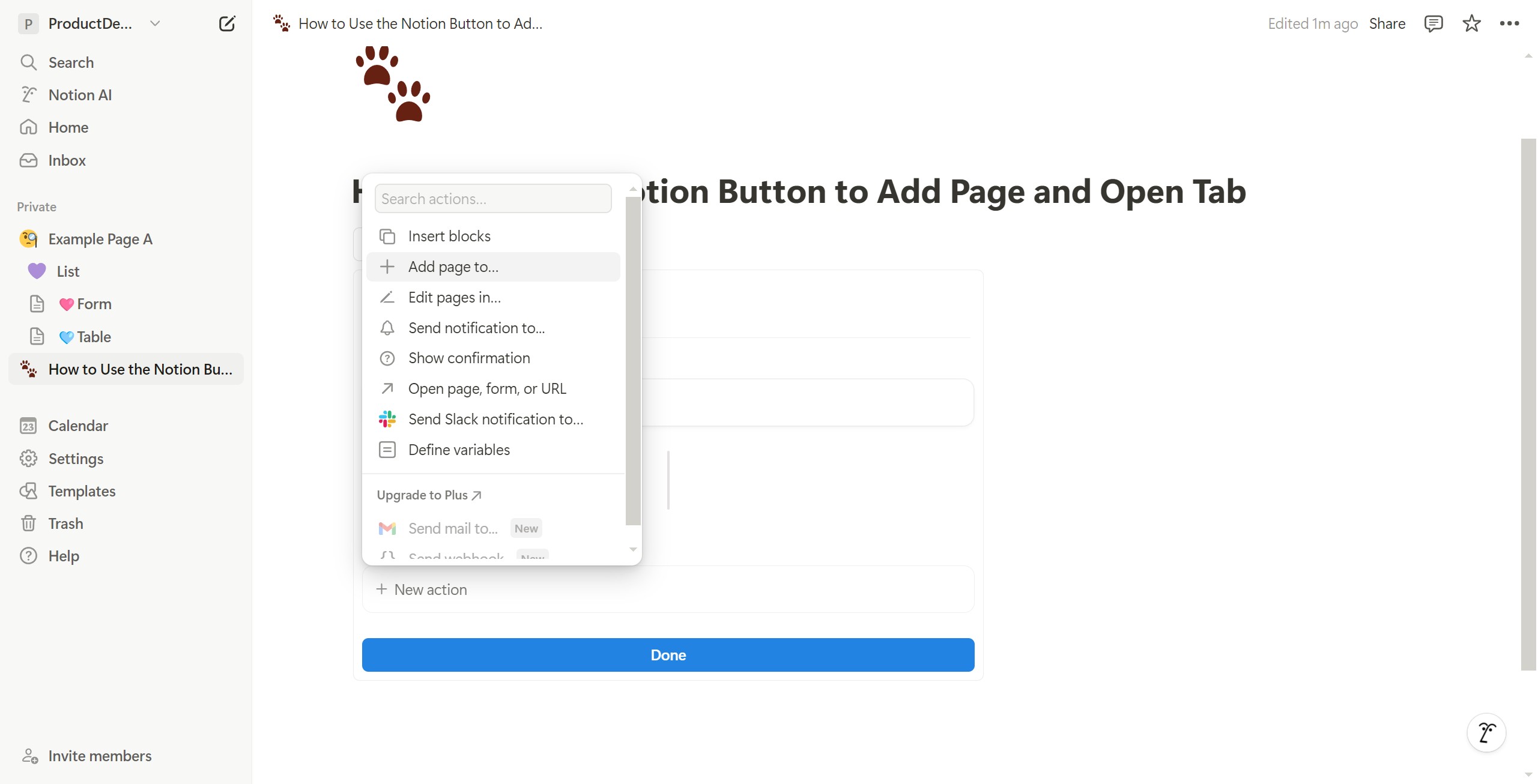The width and height of the screenshot is (1538, 784).
Task: Go to Home in sidebar
Action: [x=126, y=127]
